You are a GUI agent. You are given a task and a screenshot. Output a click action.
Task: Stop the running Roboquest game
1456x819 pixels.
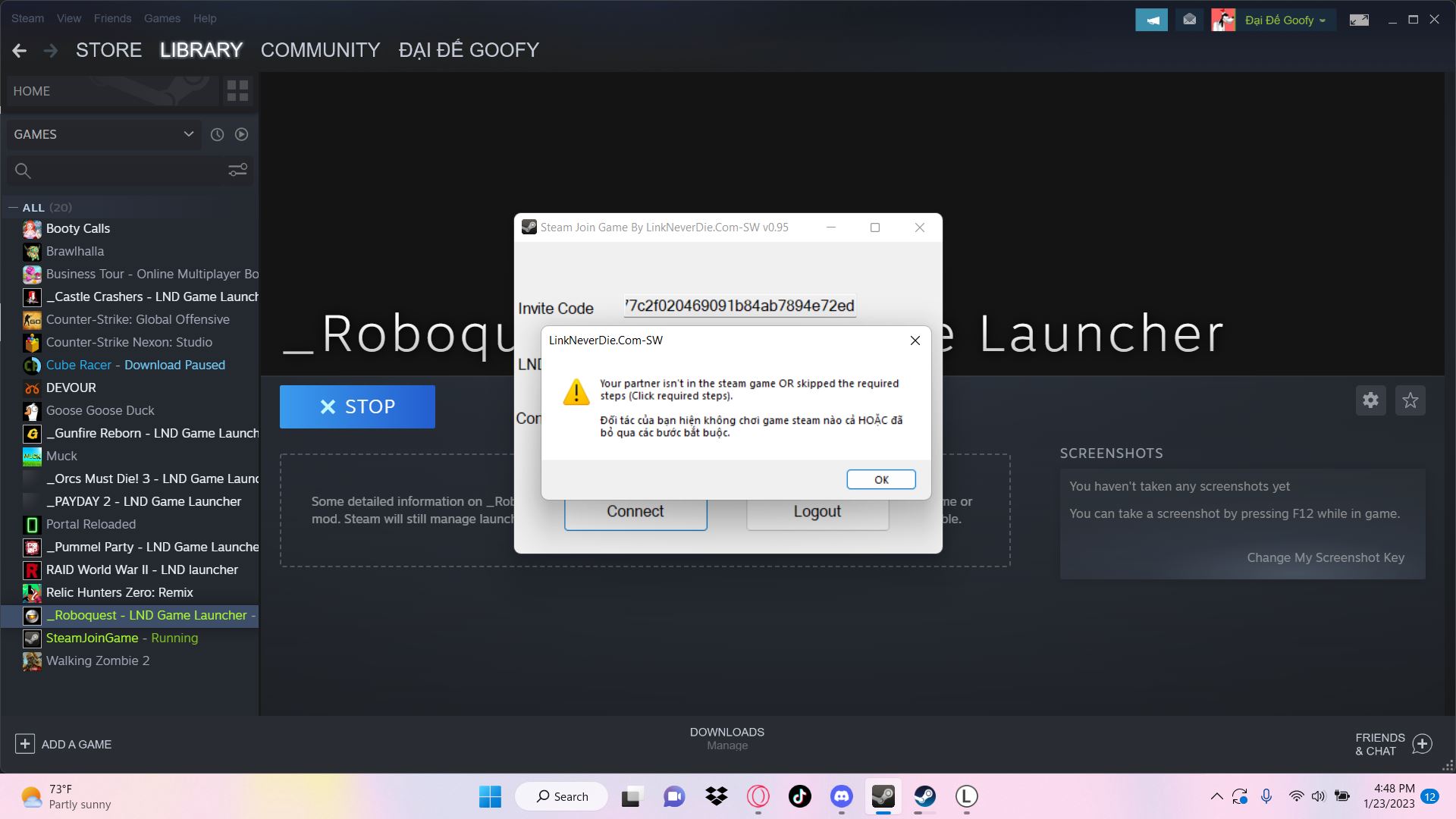357,406
